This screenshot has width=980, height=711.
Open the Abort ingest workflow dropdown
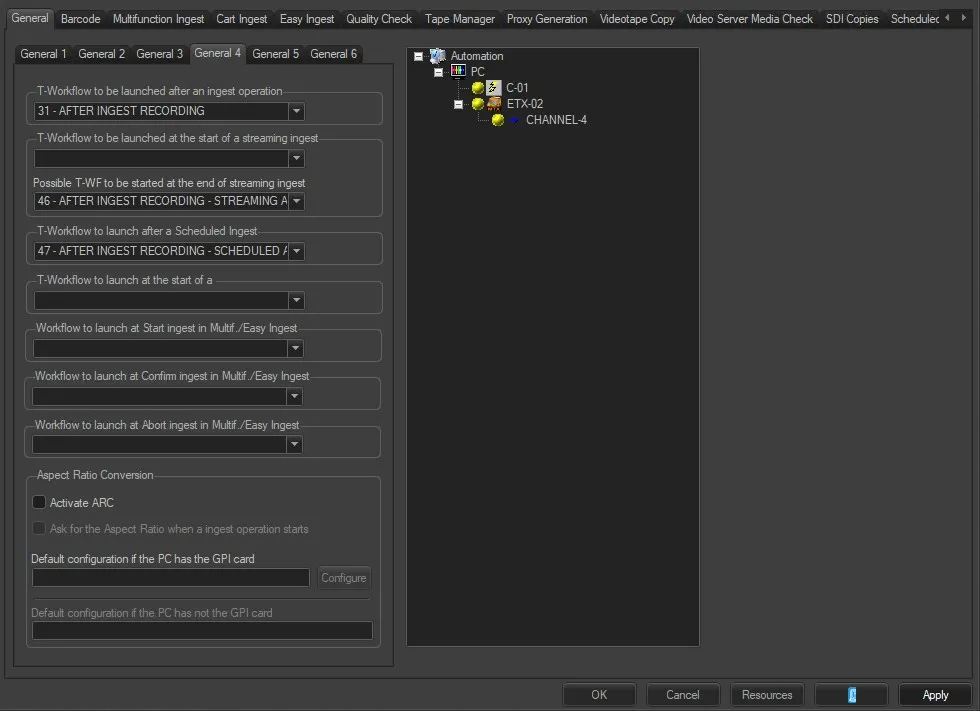pos(294,445)
